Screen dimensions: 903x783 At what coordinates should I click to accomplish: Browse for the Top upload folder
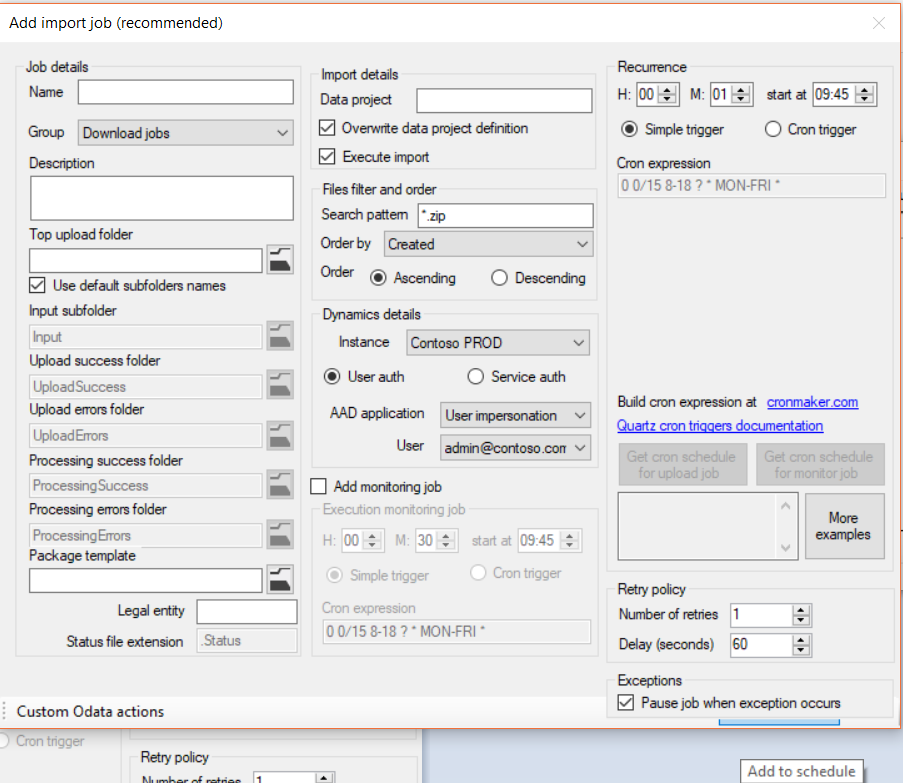280,260
